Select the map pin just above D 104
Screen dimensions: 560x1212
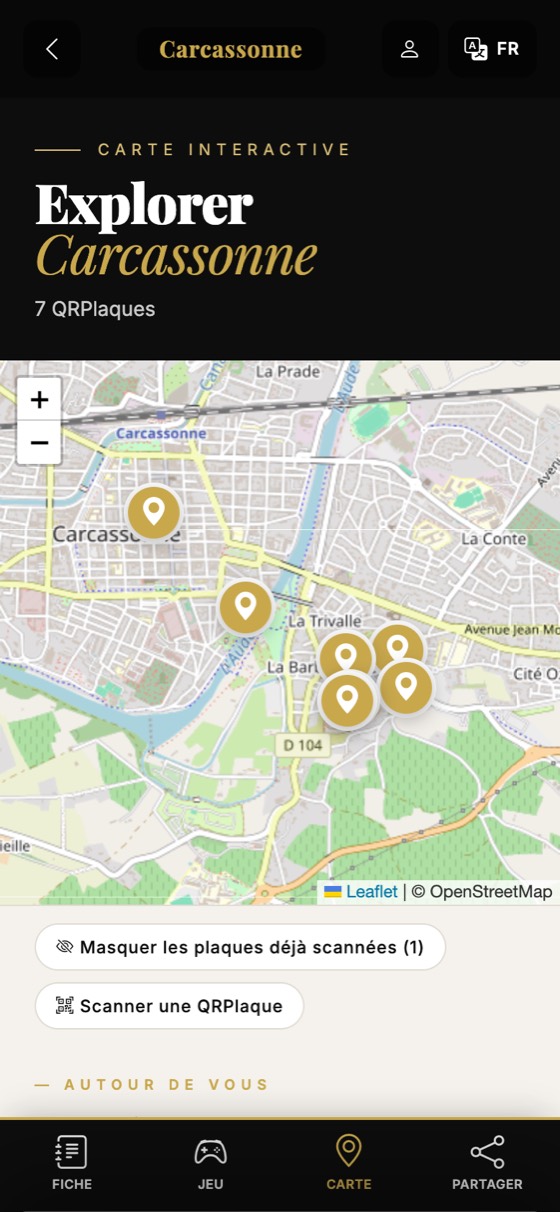(x=347, y=699)
